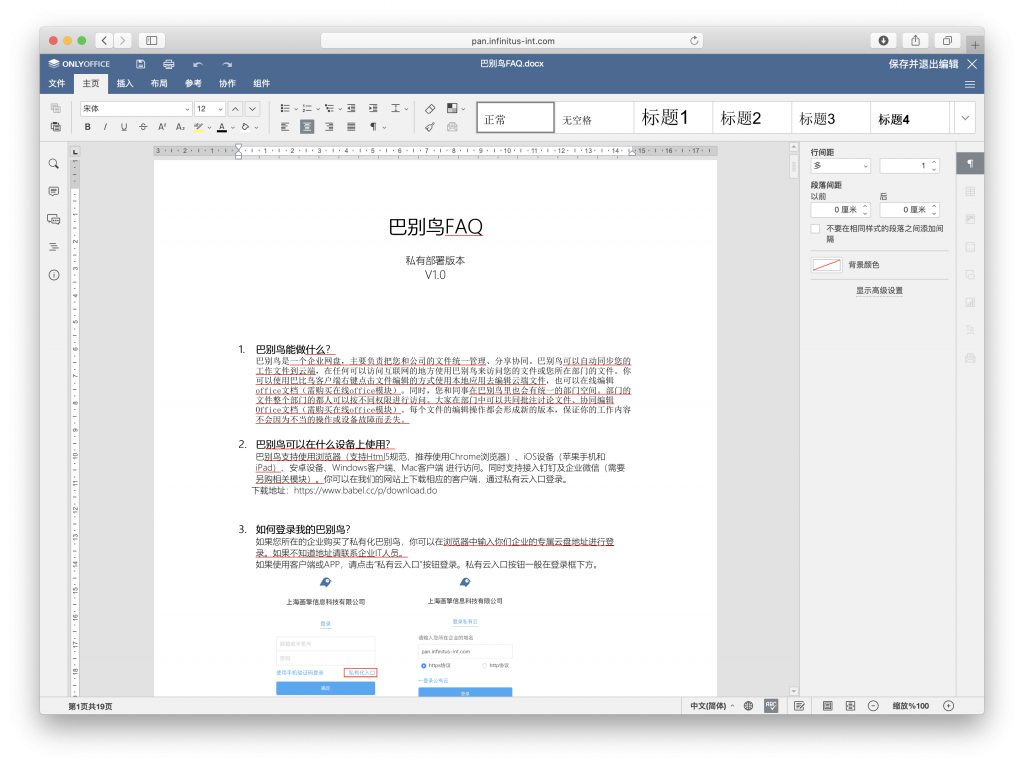Click 保存并退出编辑 to save and exit
1024x767 pixels.
[x=923, y=64]
